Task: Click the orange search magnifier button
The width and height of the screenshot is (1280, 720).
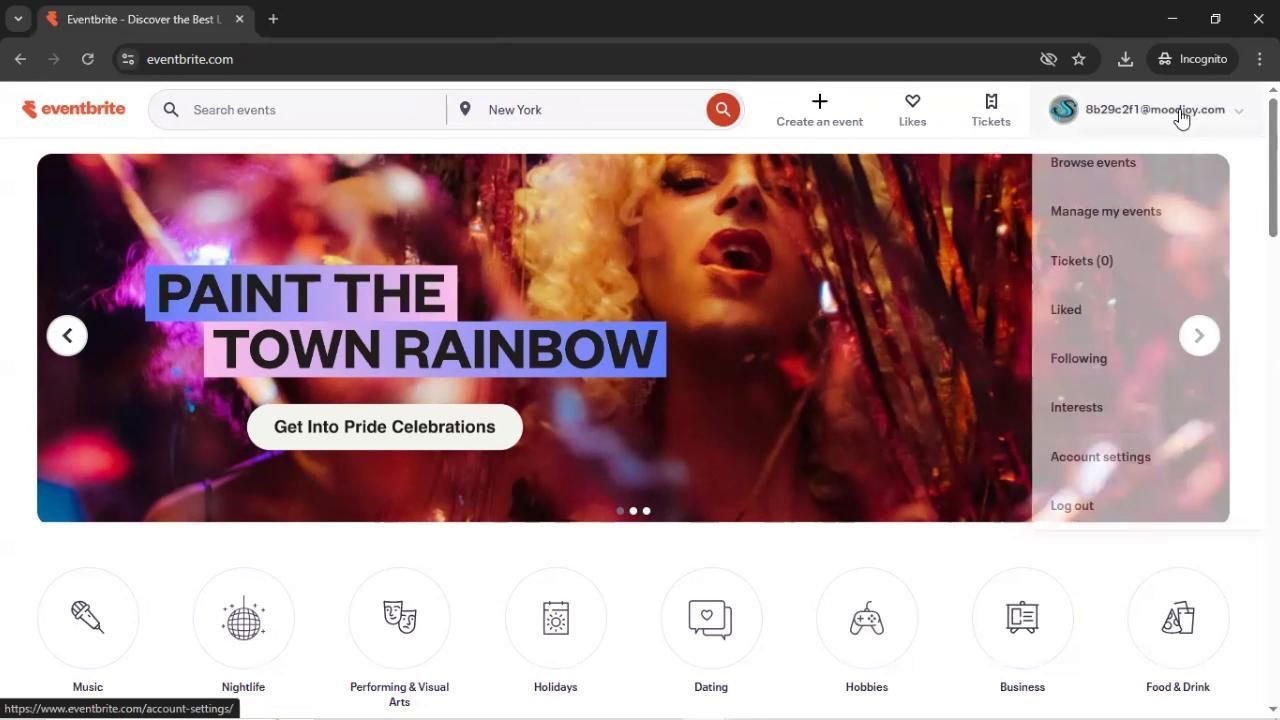Action: [x=723, y=110]
